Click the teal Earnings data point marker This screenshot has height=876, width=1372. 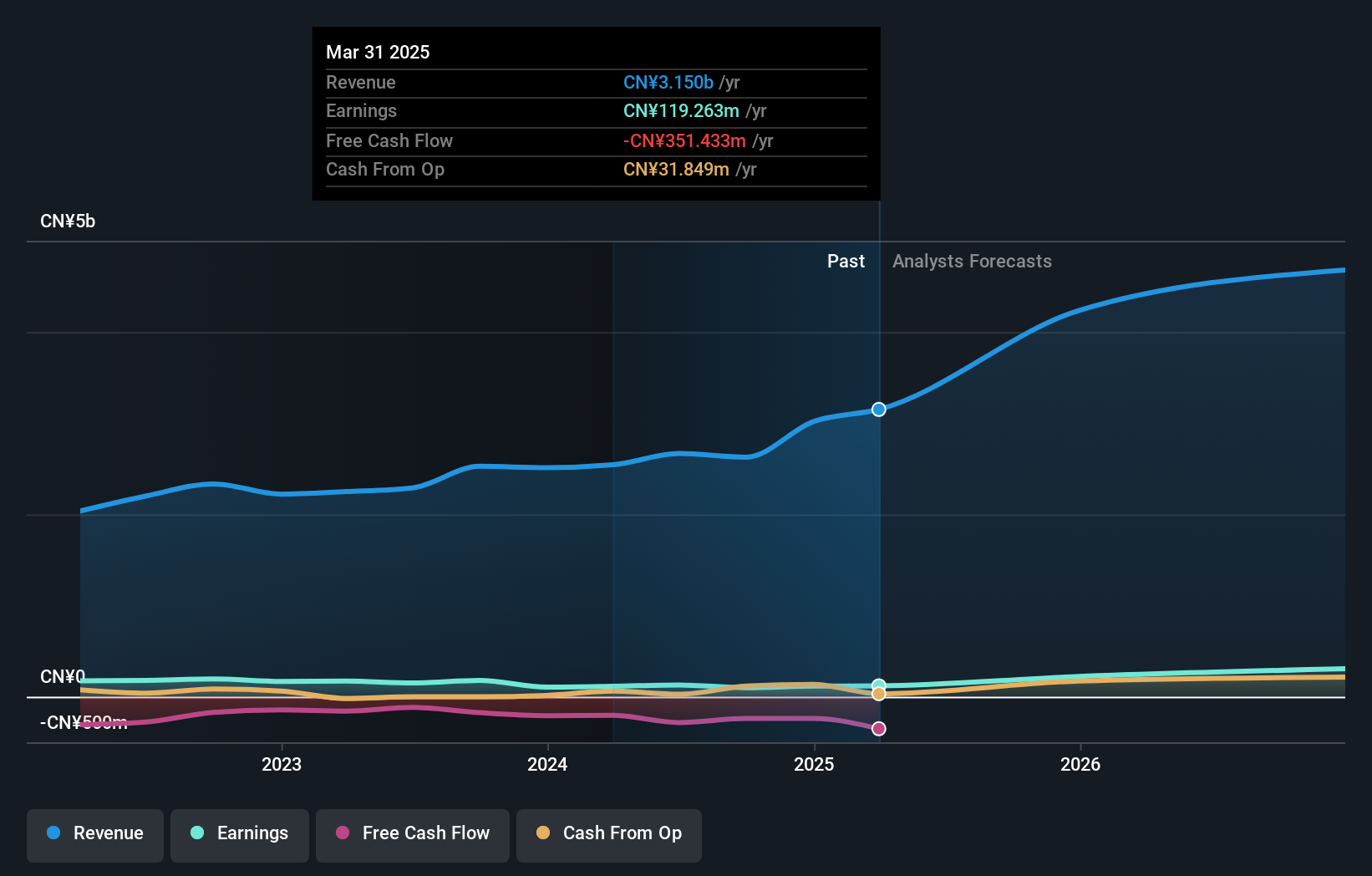click(879, 685)
